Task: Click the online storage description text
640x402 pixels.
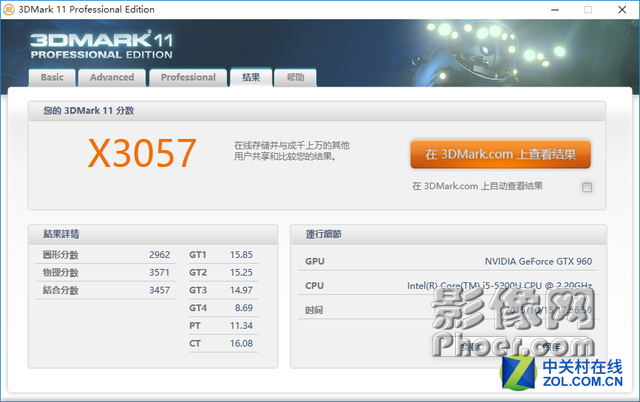Action: pos(291,151)
